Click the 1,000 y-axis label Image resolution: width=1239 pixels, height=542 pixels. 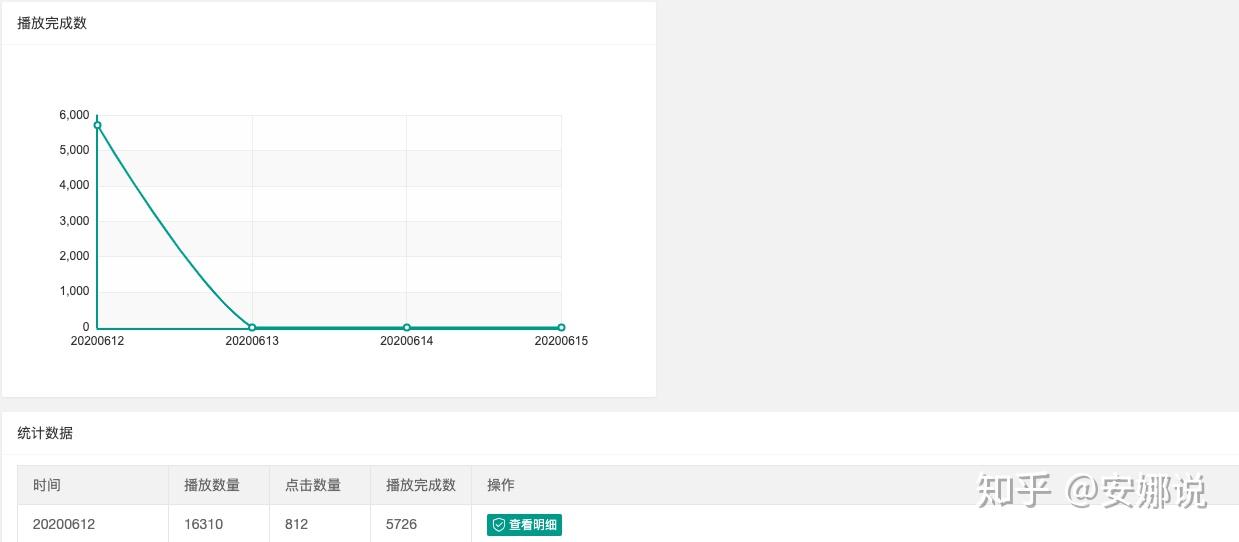click(74, 291)
